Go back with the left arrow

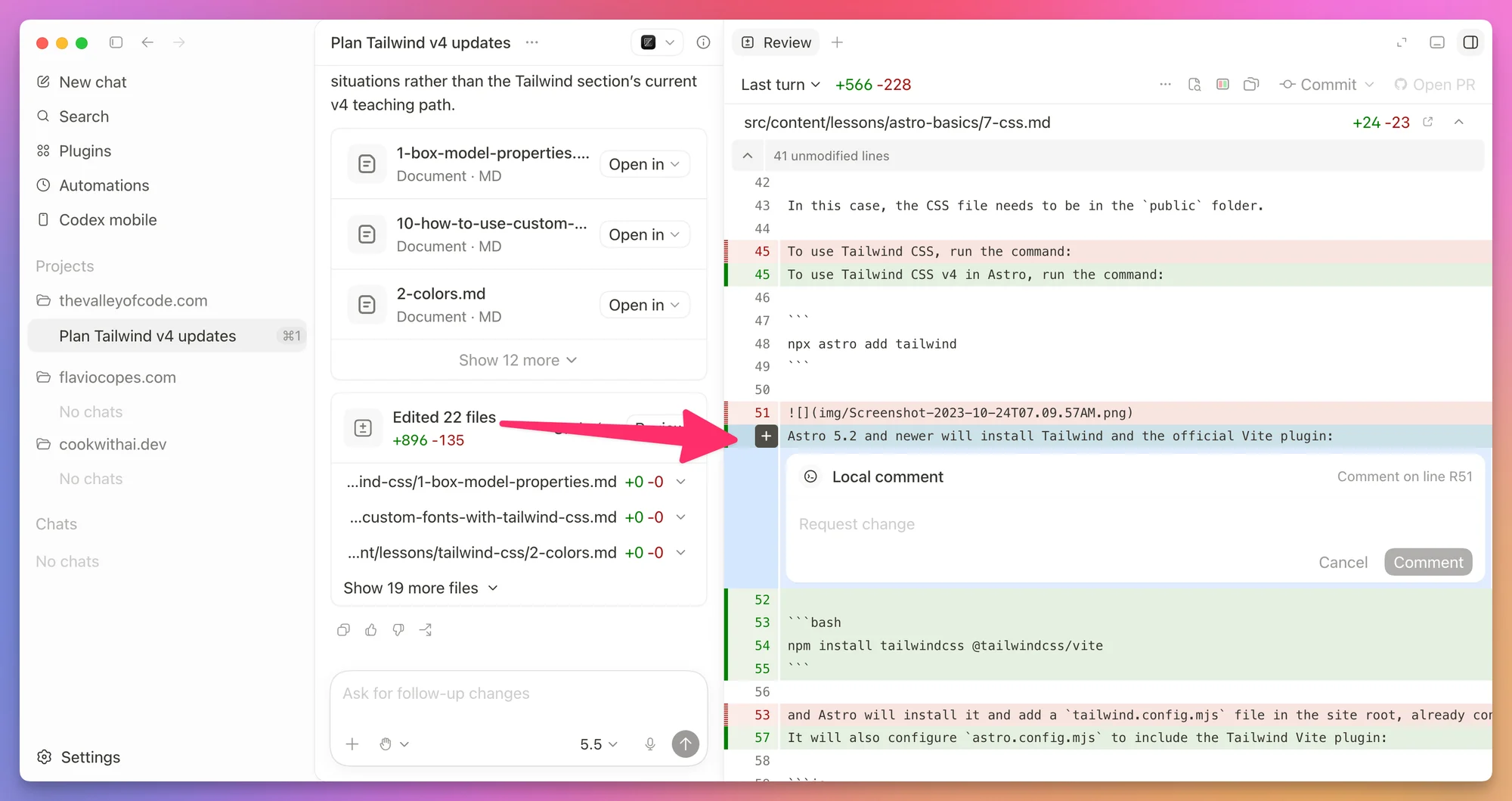(x=147, y=42)
